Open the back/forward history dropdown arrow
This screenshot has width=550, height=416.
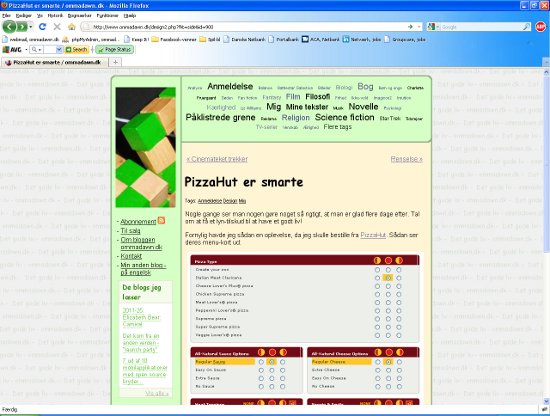[31, 27]
